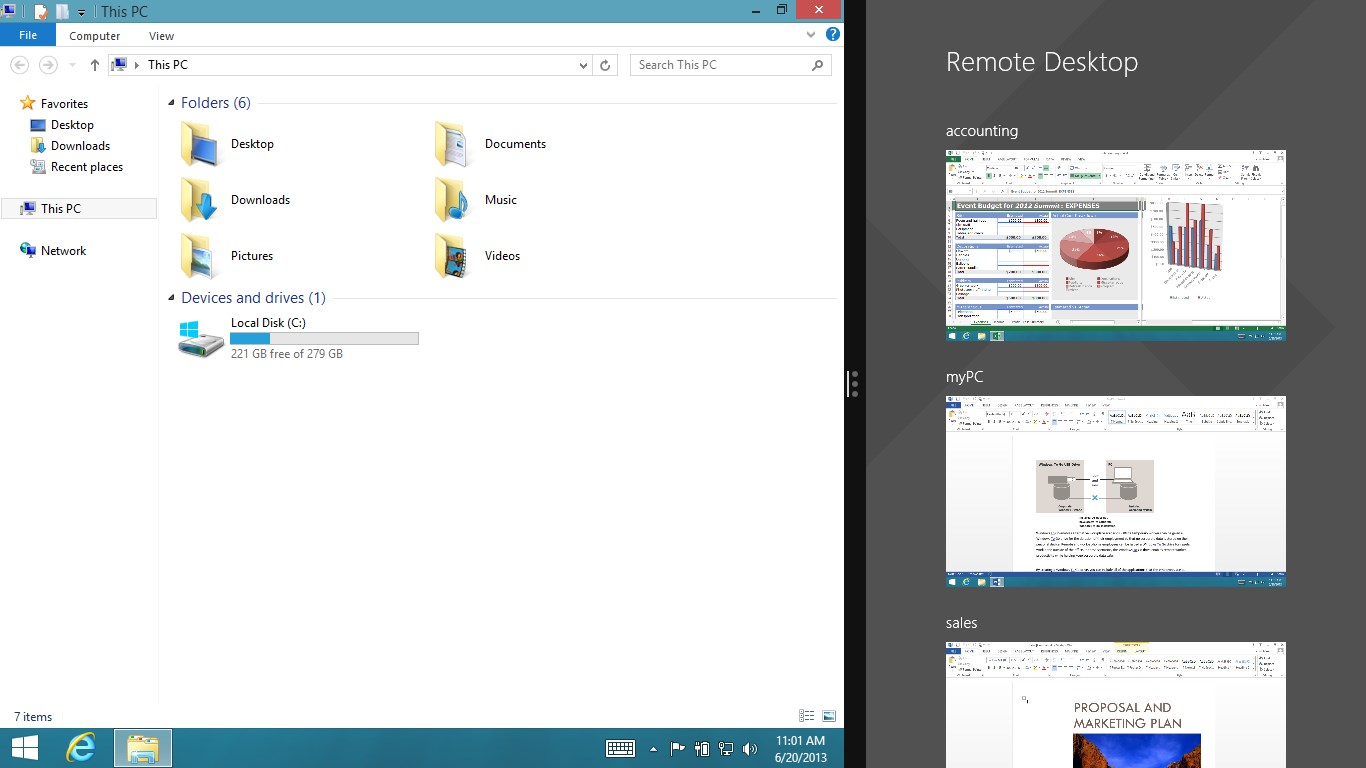Open the File menu

[28, 35]
